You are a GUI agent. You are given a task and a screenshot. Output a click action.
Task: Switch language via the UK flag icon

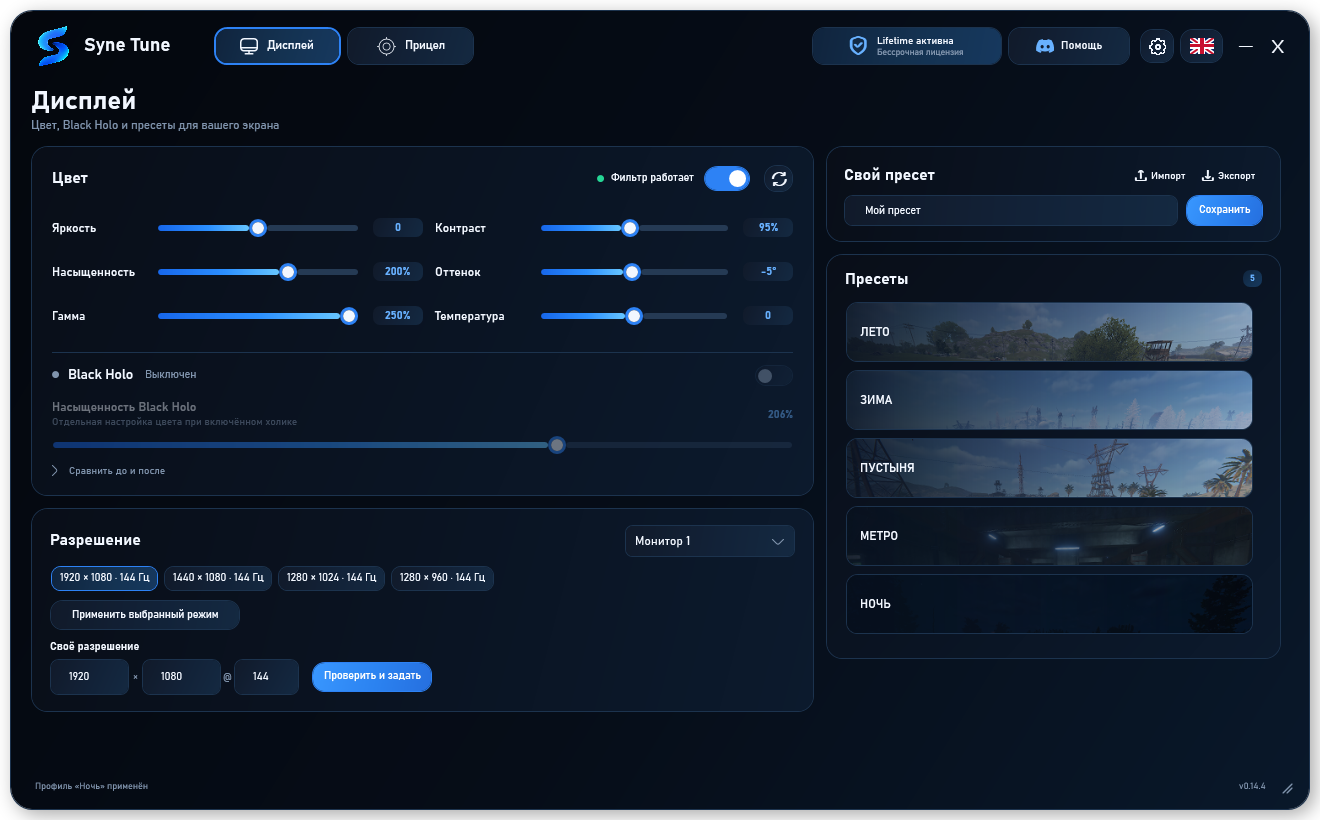click(1201, 46)
